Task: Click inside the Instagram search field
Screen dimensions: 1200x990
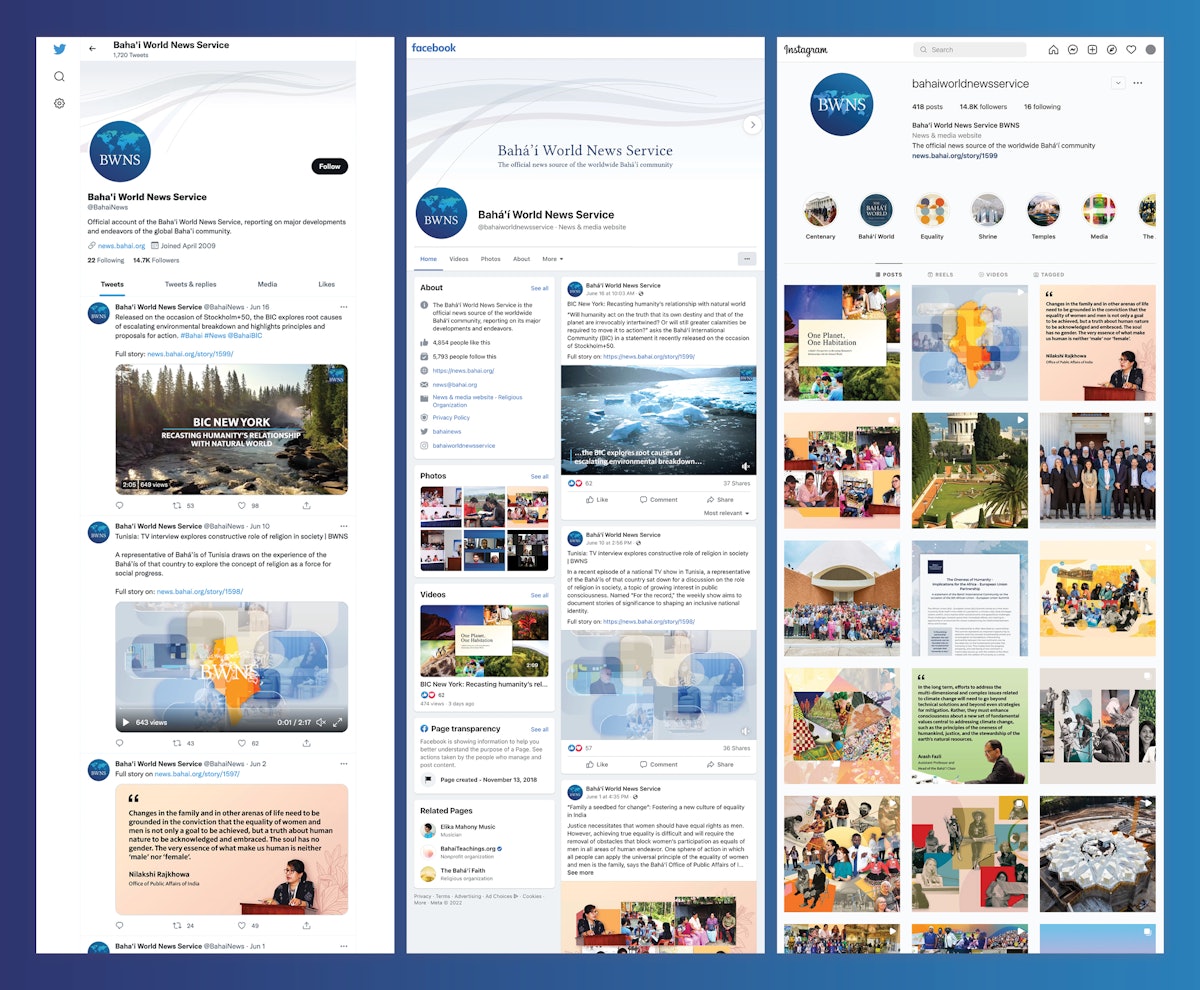Action: coord(969,49)
